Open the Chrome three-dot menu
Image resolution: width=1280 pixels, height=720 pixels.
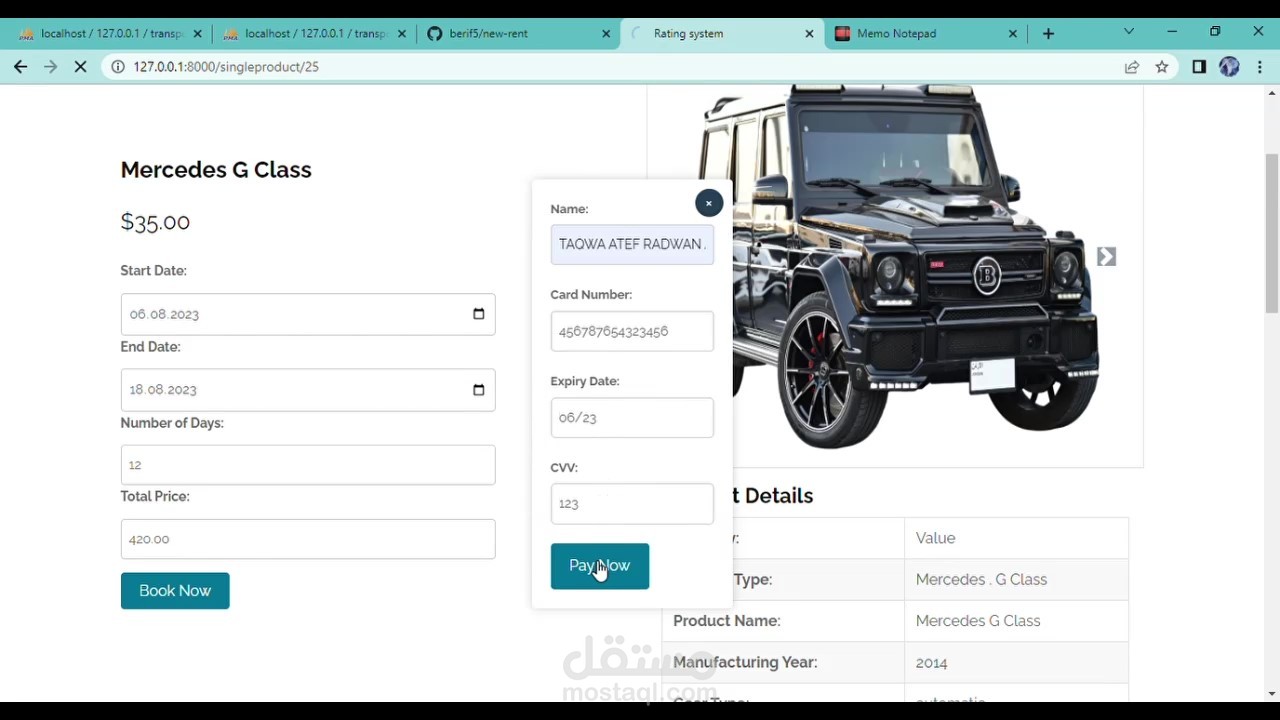click(x=1259, y=67)
